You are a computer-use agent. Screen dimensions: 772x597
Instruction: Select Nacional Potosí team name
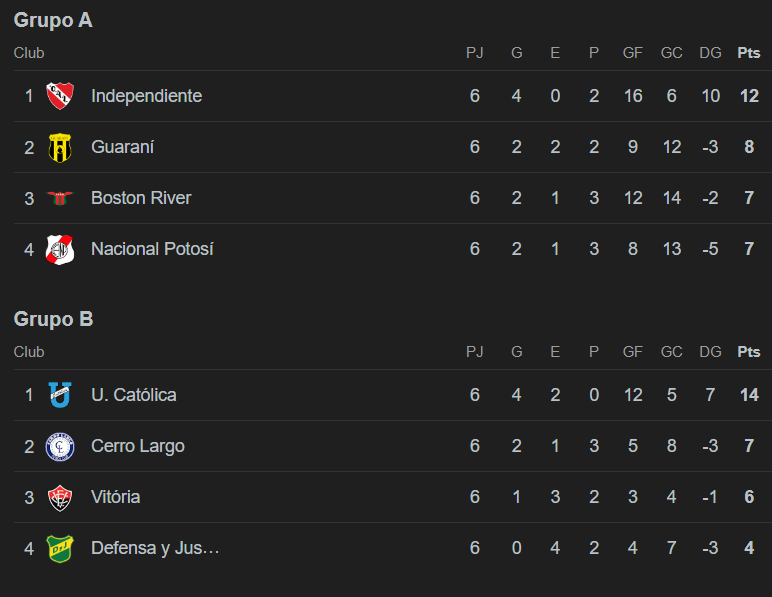[x=153, y=249]
